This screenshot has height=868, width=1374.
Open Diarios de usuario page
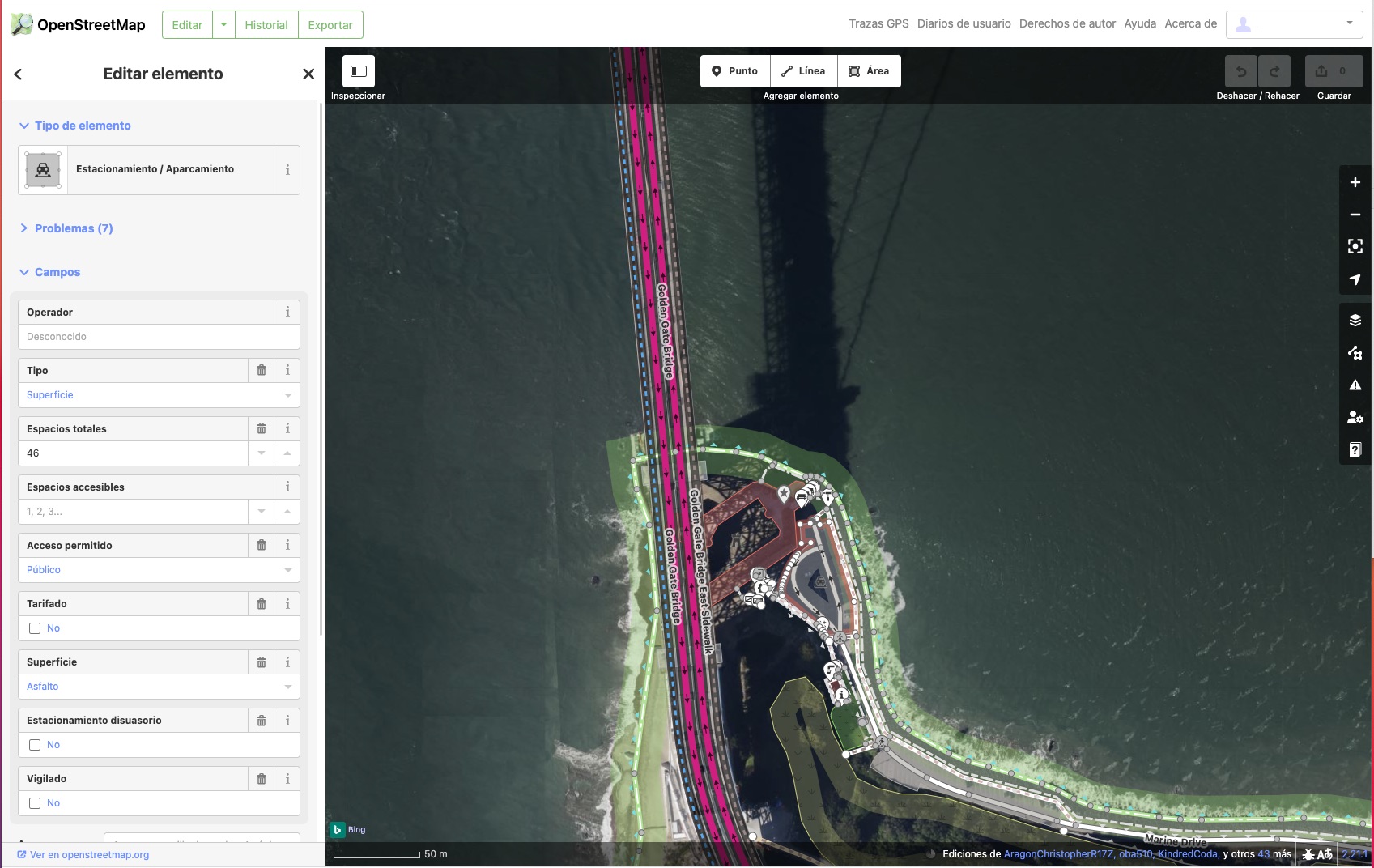964,23
